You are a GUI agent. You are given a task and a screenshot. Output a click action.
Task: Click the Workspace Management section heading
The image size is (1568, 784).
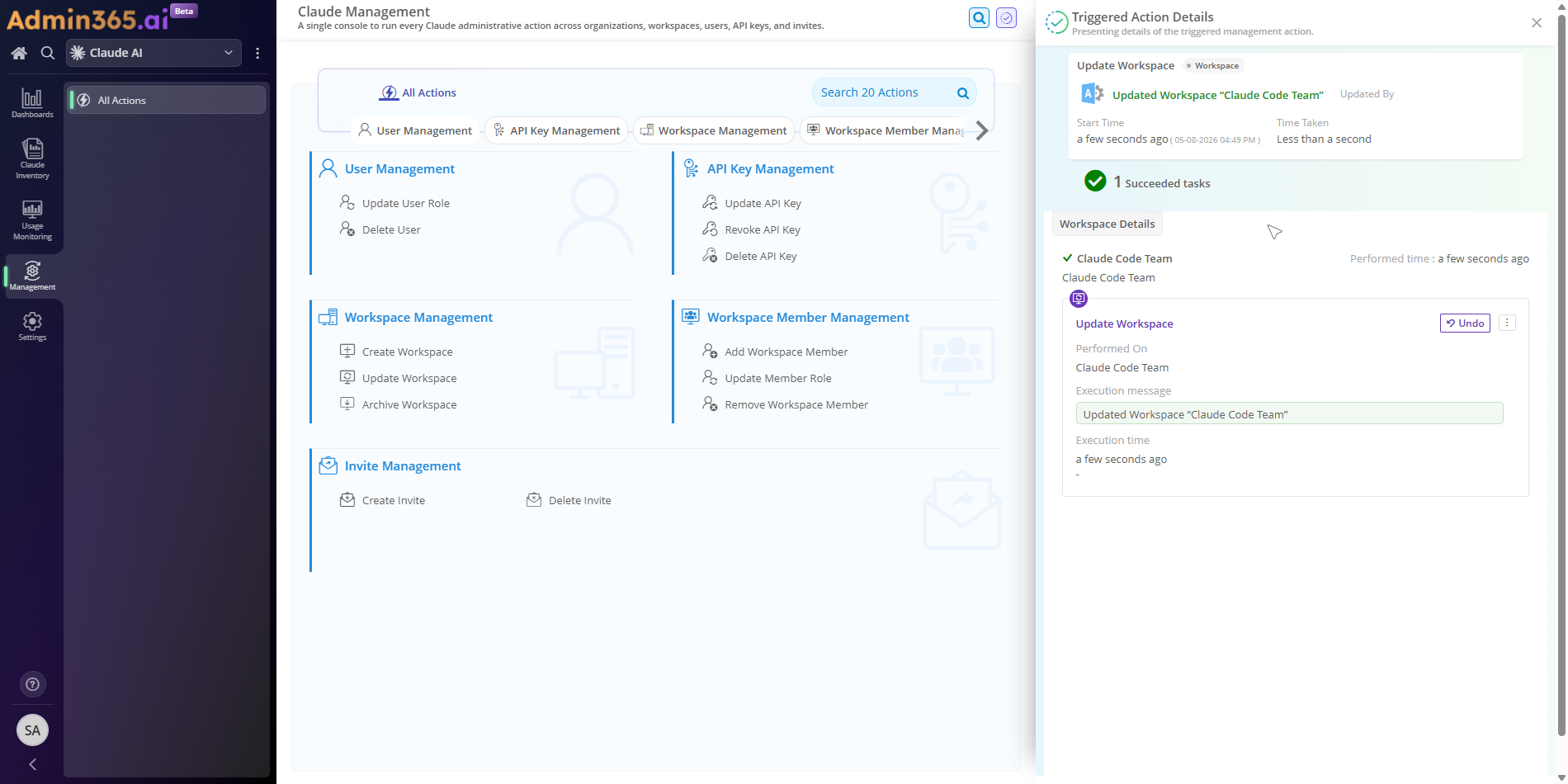[x=418, y=317]
